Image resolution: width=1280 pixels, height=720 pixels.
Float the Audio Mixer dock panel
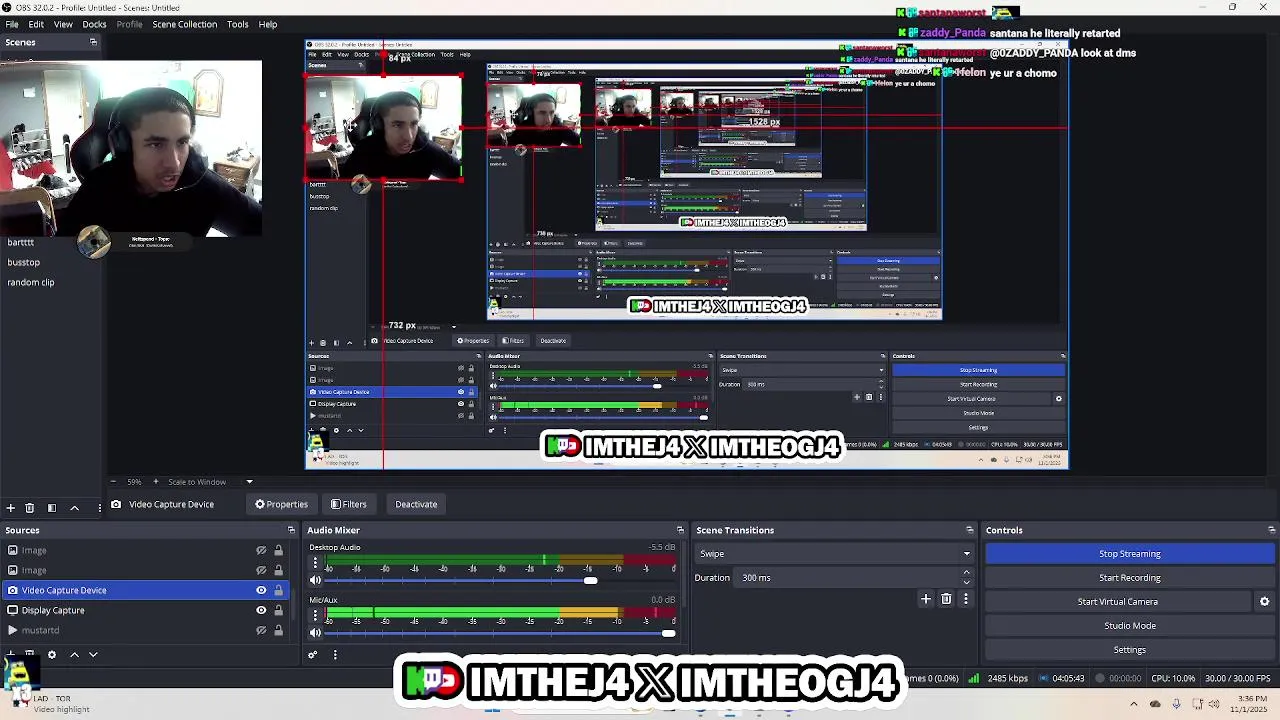[680, 530]
